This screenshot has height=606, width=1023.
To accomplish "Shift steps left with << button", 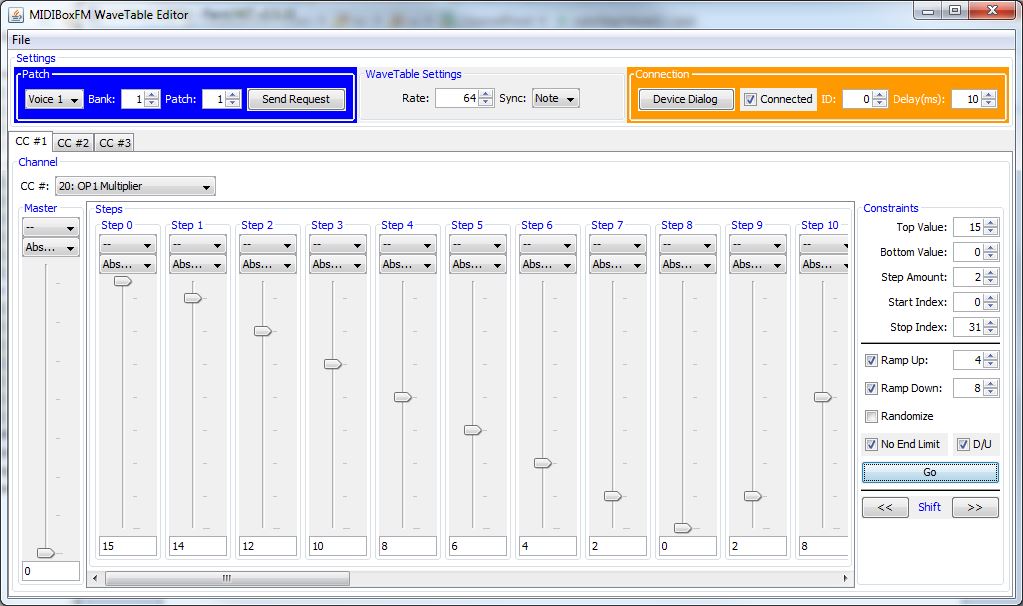I will 885,507.
